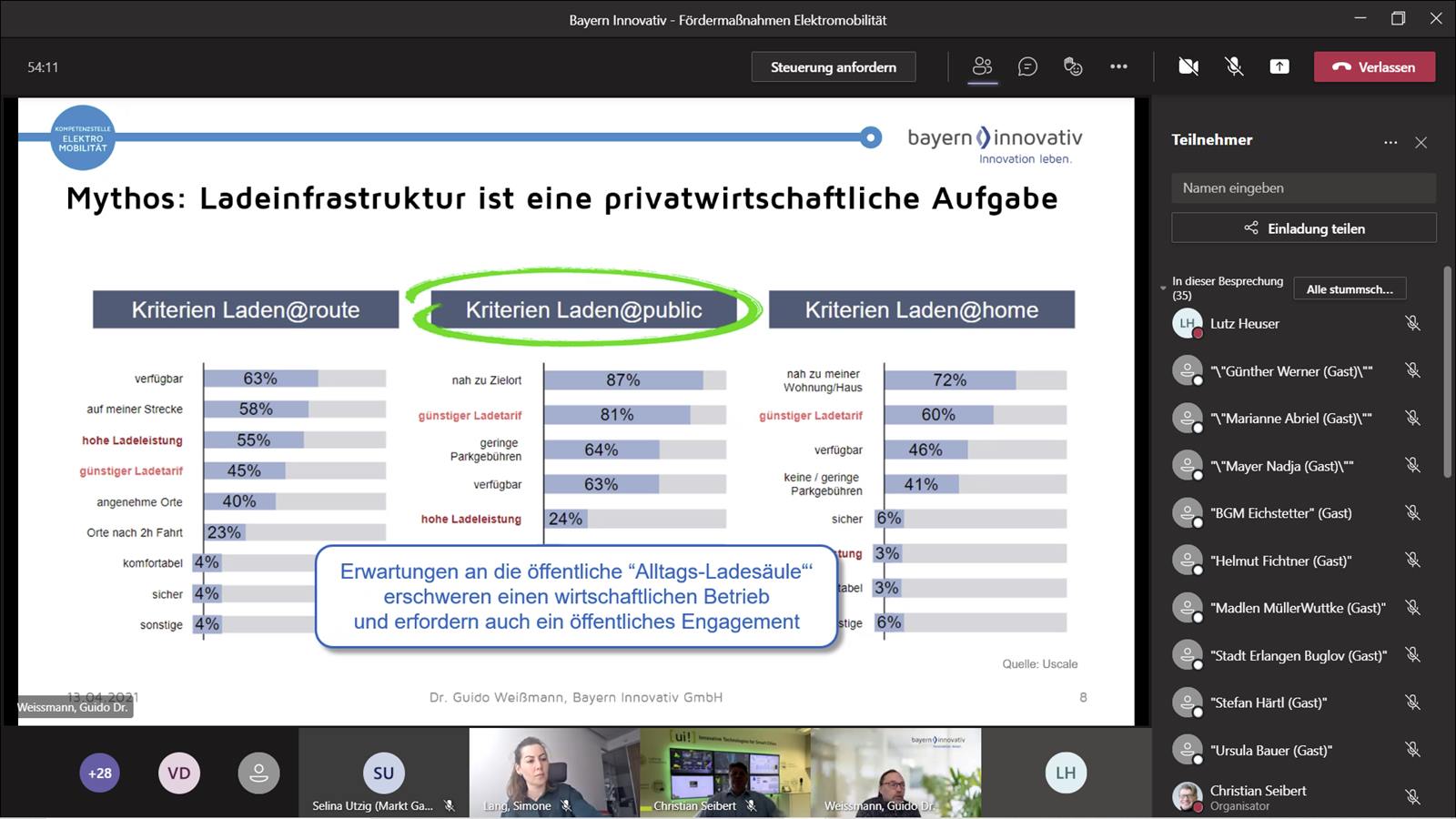The image size is (1456, 819).
Task: Select Helmut Fichtner in participant list
Action: (x=1280, y=561)
